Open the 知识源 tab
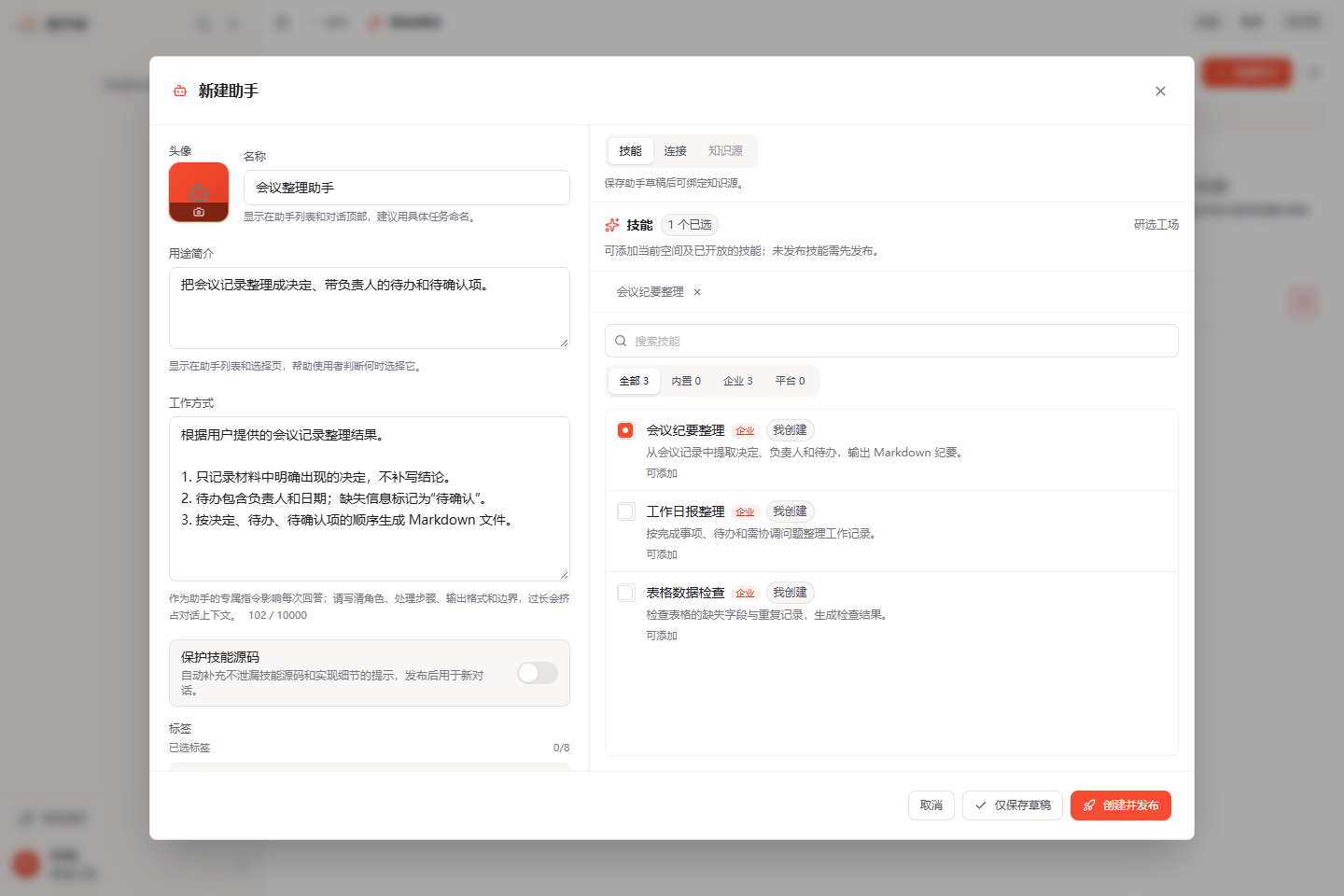This screenshot has width=1344, height=896. click(x=725, y=151)
